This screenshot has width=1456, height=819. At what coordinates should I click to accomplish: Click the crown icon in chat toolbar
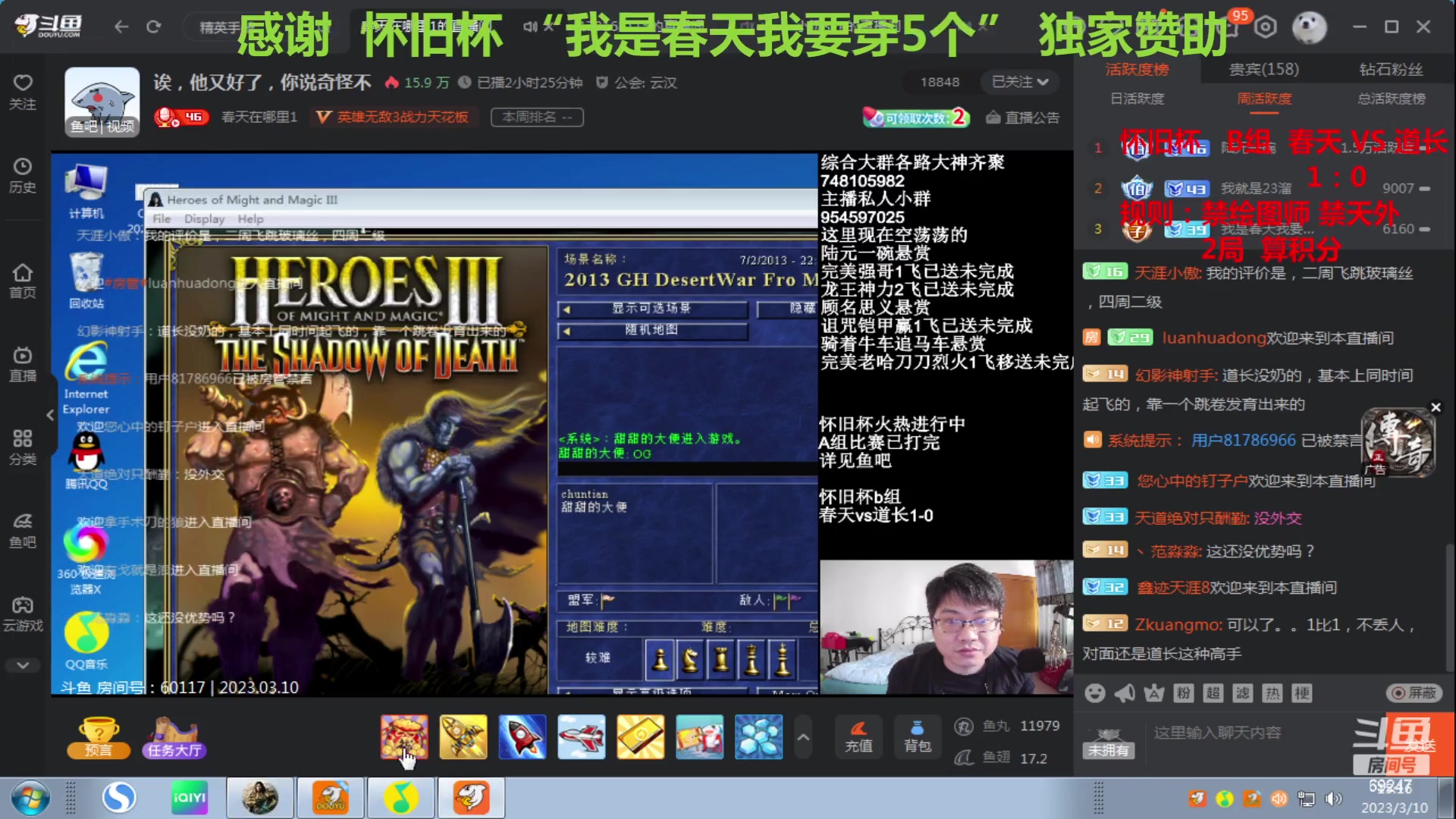point(1154,693)
